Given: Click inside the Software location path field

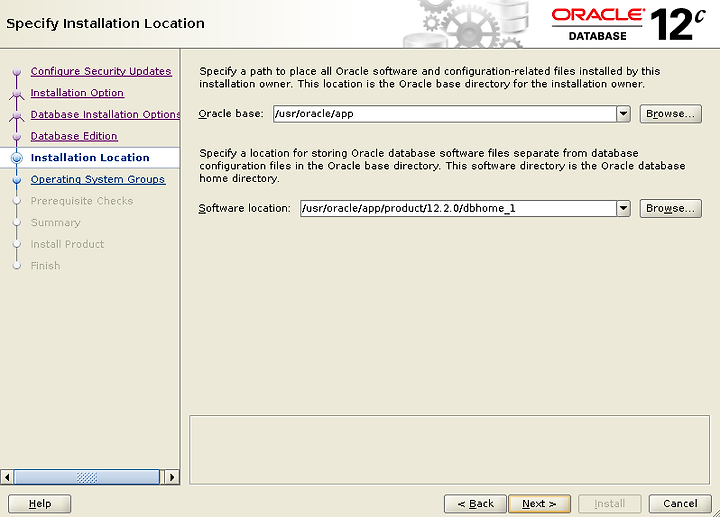Looking at the screenshot, I should (458, 208).
